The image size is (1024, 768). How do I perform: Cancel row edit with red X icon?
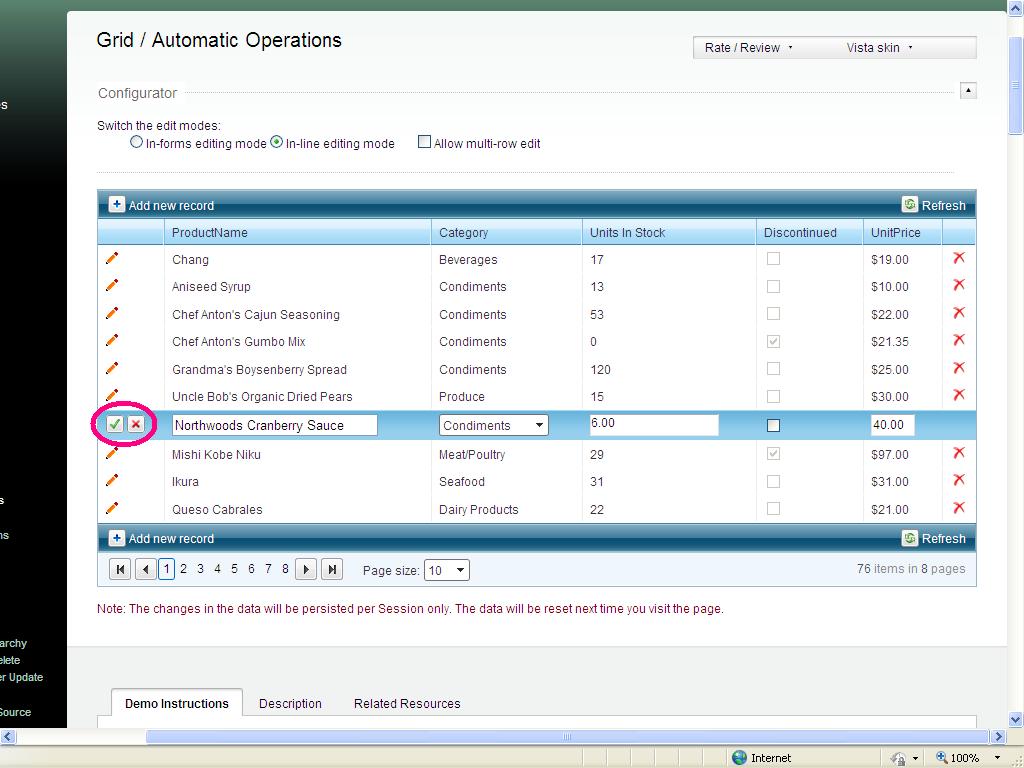[136, 425]
